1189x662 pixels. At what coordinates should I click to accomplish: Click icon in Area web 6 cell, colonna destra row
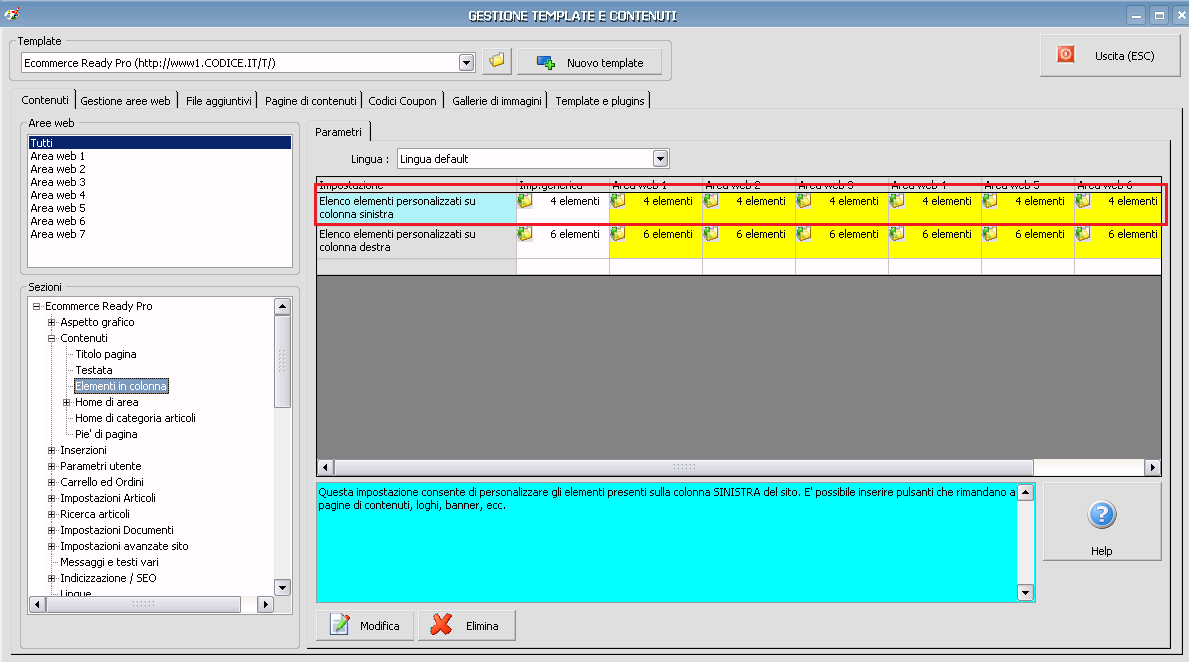[1083, 234]
